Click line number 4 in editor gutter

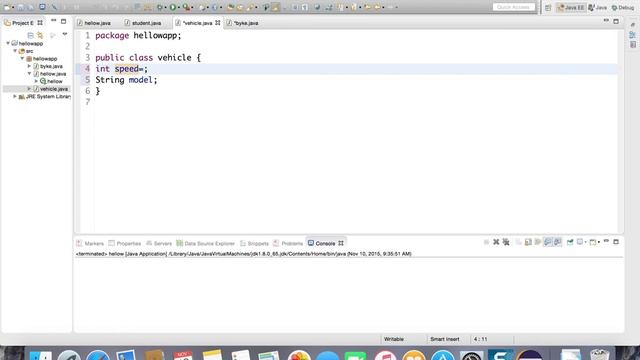pos(87,69)
